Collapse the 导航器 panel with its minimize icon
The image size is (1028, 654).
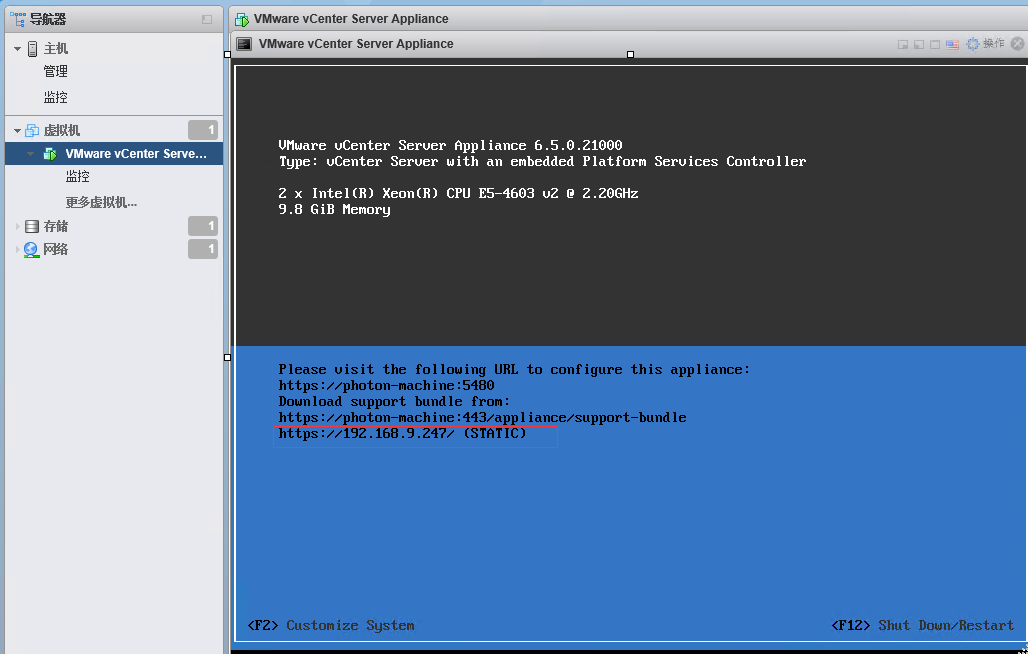[207, 20]
